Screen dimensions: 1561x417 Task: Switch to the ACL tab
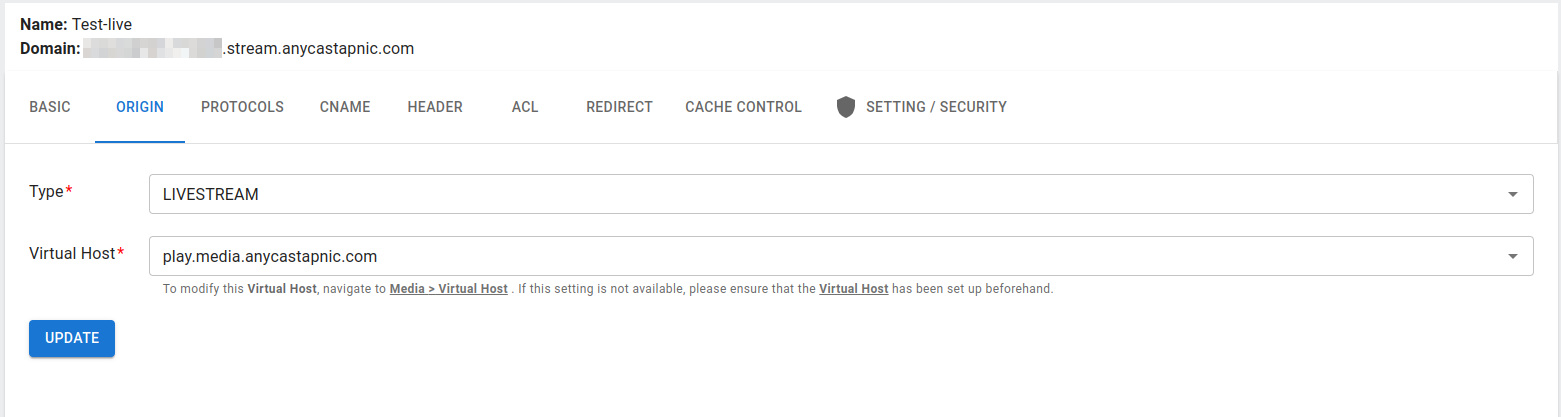pyautogui.click(x=525, y=107)
